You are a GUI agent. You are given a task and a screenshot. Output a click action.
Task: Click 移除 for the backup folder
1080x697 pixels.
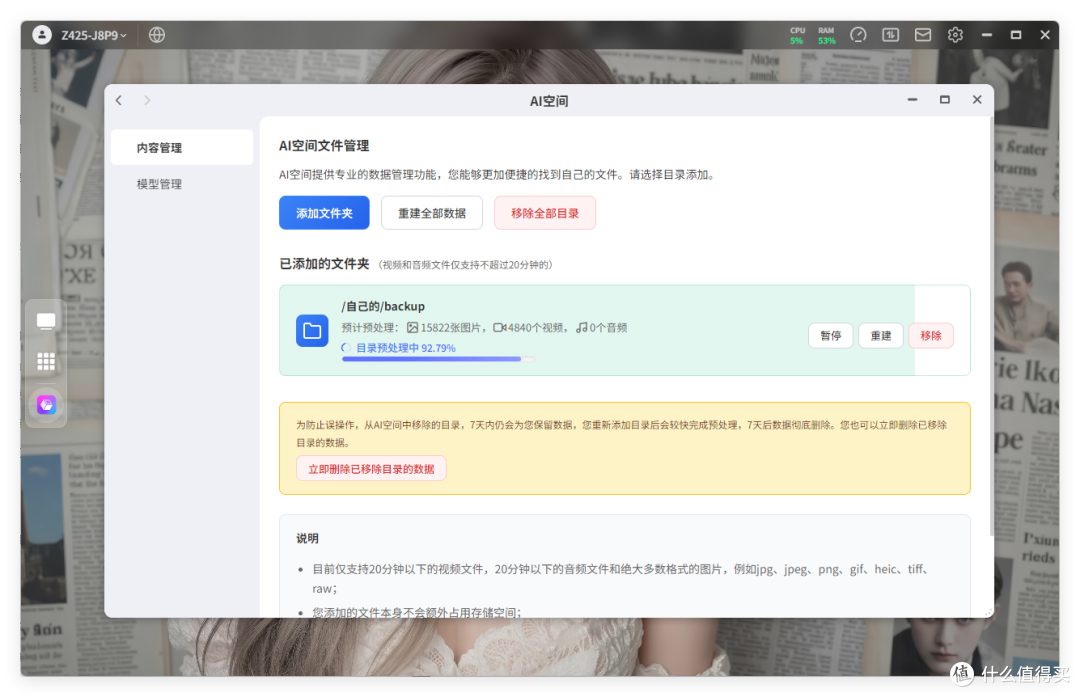pyautogui.click(x=931, y=335)
